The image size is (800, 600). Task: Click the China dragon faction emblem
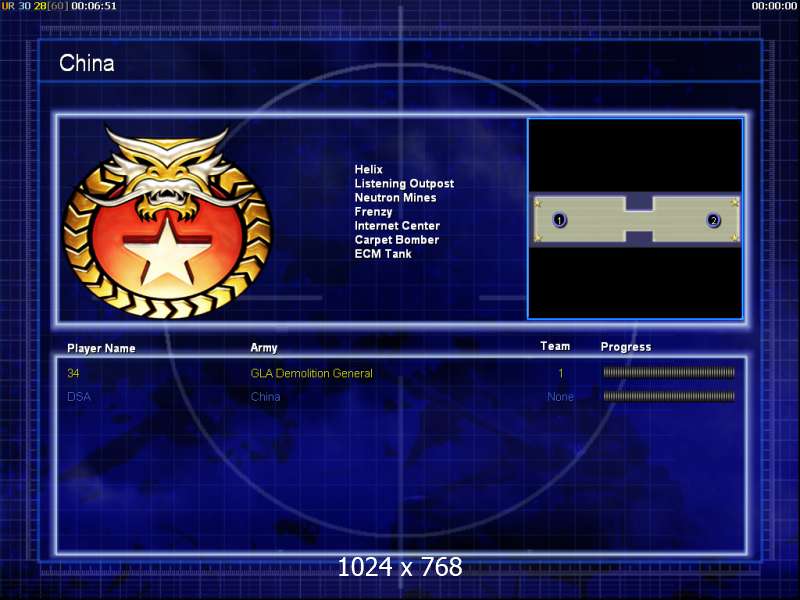pos(167,222)
